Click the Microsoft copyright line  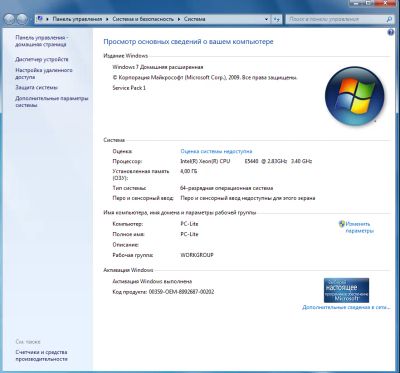pyautogui.click(x=205, y=78)
